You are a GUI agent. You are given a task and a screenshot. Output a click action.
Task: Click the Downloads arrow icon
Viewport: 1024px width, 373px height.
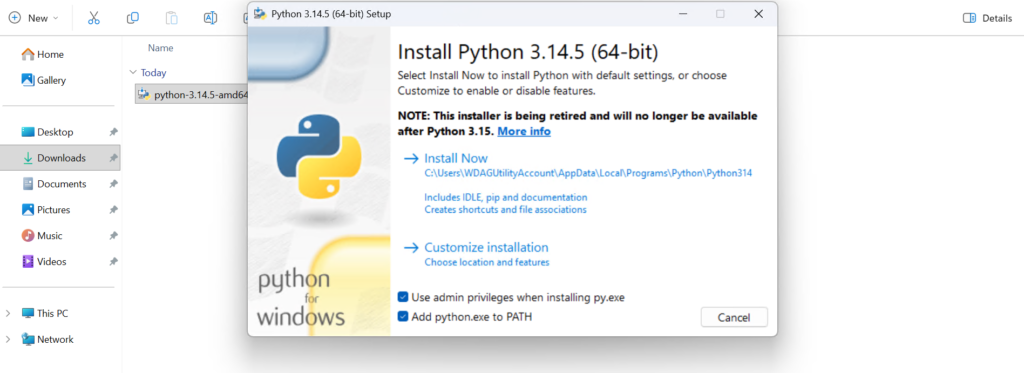tap(27, 158)
